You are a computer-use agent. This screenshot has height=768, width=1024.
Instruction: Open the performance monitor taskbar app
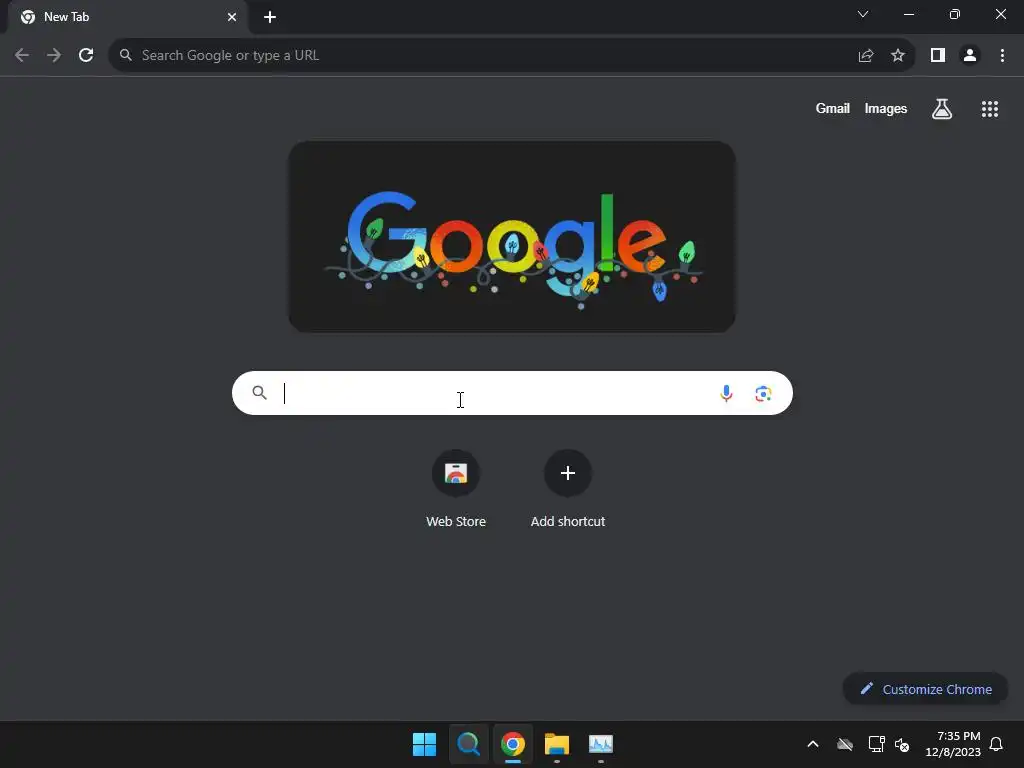(601, 744)
